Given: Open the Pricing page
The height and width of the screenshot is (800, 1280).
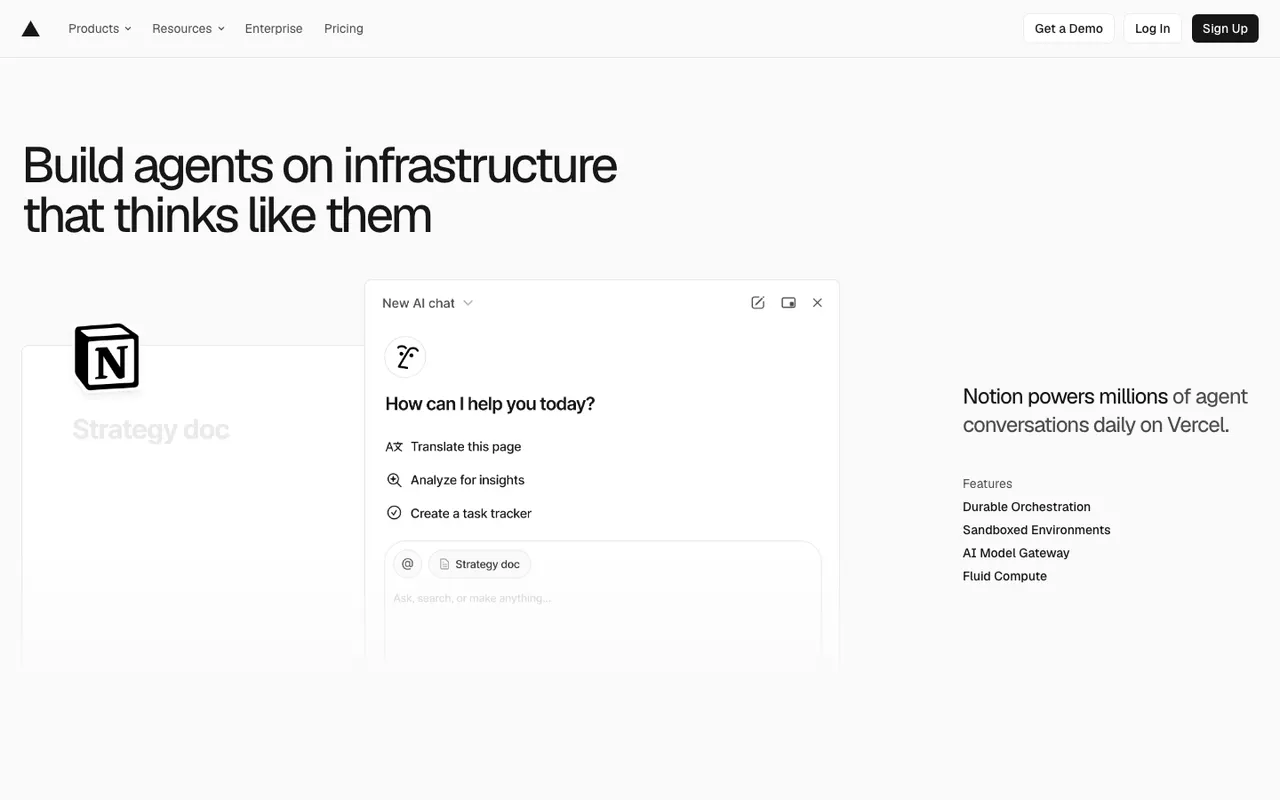Looking at the screenshot, I should coord(344,29).
